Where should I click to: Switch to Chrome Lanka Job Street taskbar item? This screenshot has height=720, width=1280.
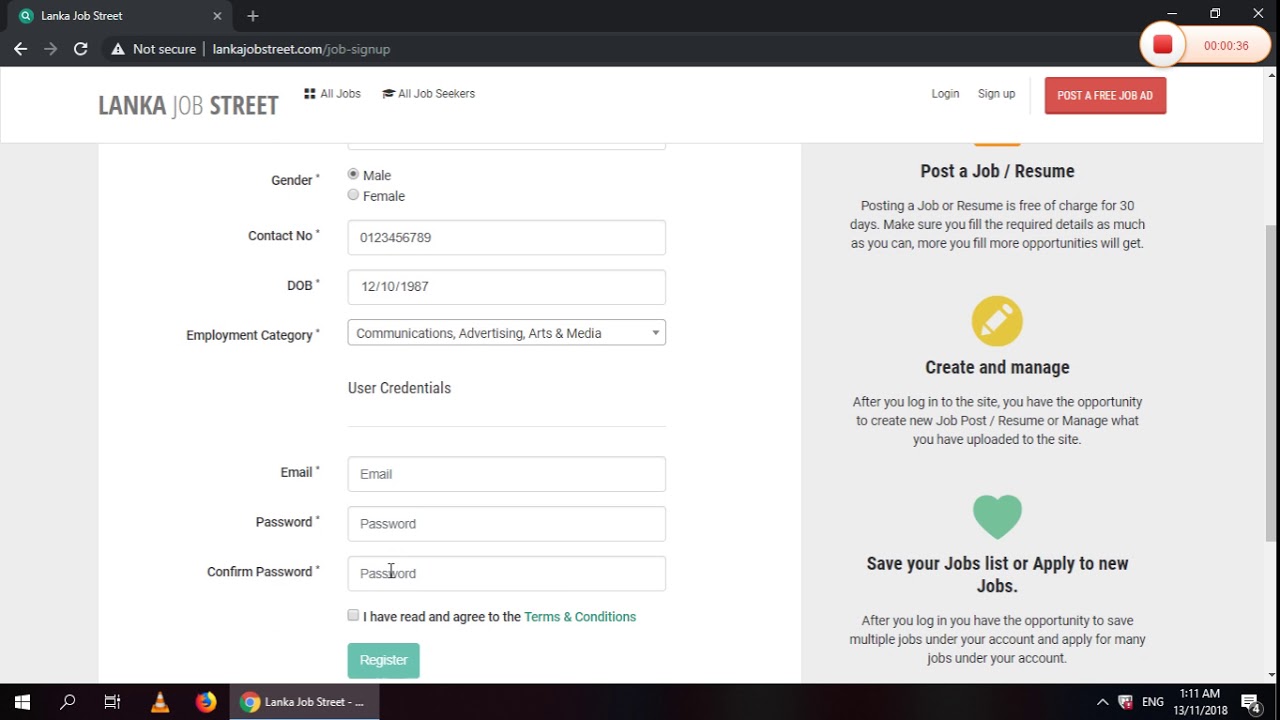(x=304, y=702)
